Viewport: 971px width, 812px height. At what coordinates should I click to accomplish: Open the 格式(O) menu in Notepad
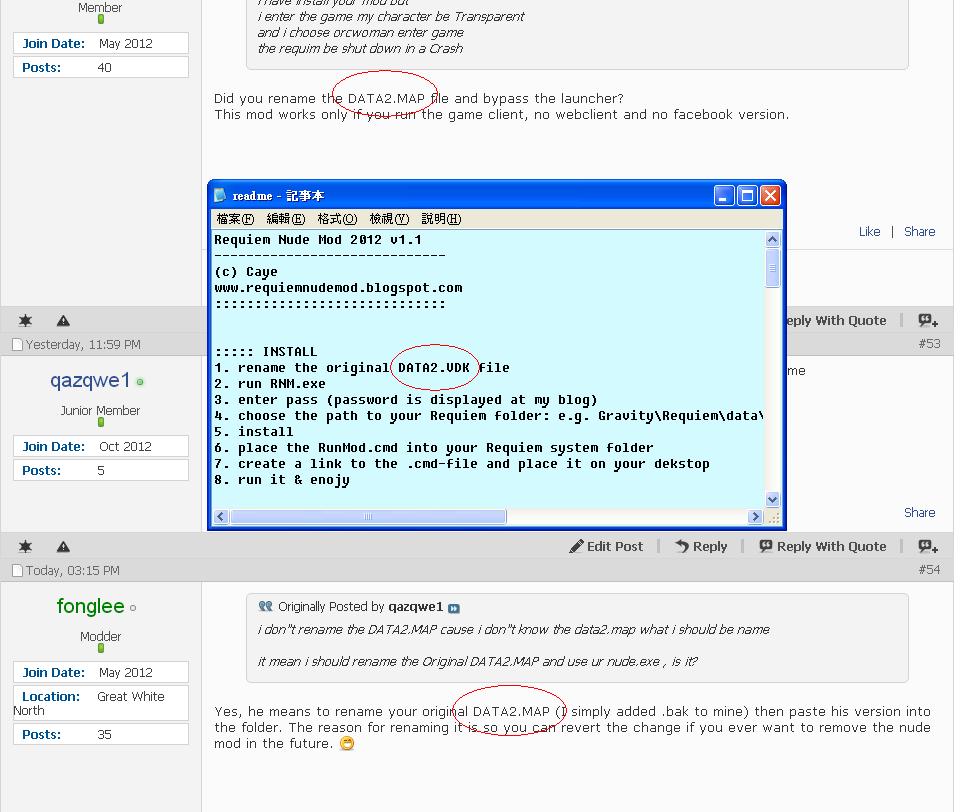(x=336, y=219)
